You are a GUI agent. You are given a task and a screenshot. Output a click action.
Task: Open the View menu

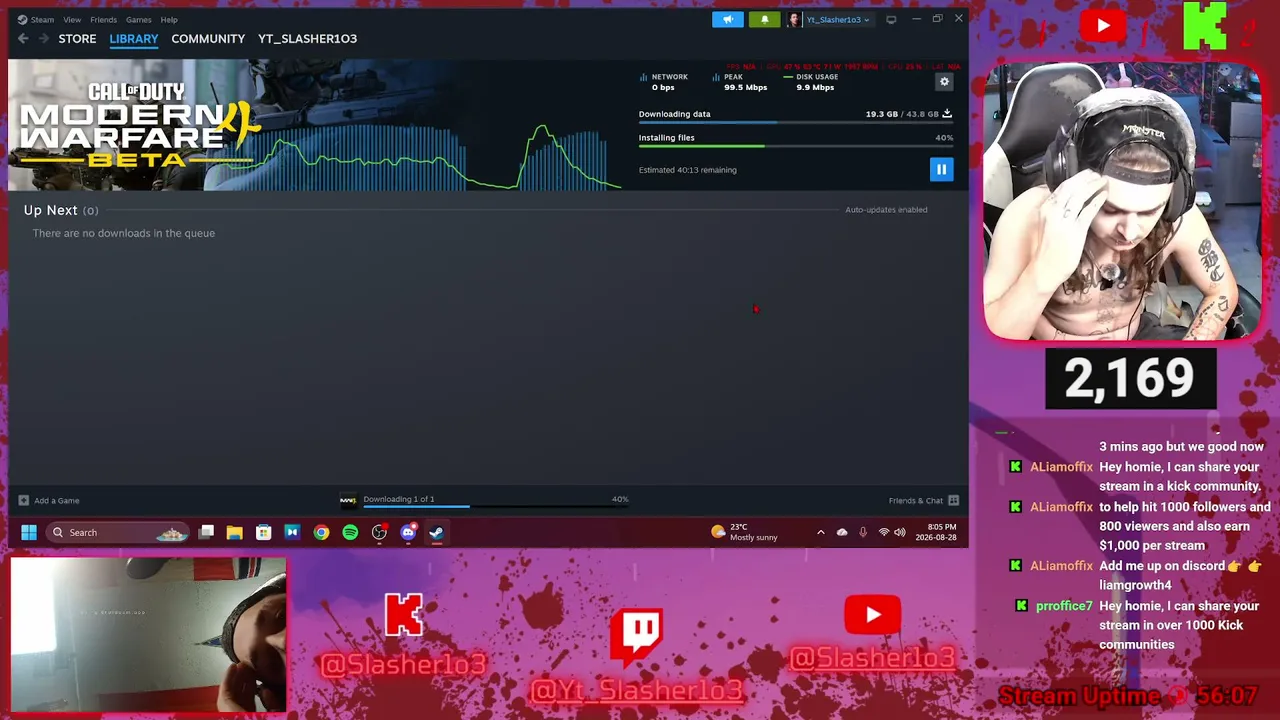pos(72,19)
